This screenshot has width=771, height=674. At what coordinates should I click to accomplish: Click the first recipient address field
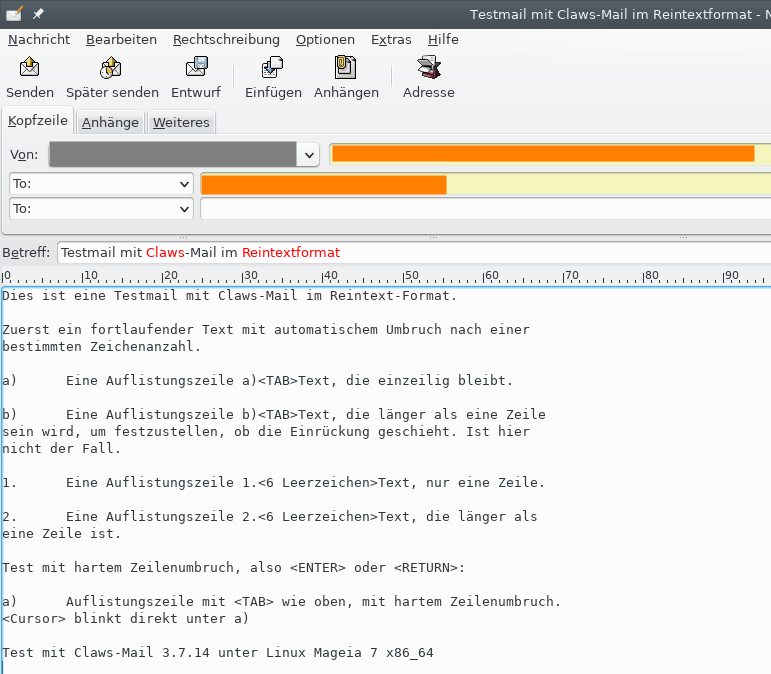(x=485, y=184)
